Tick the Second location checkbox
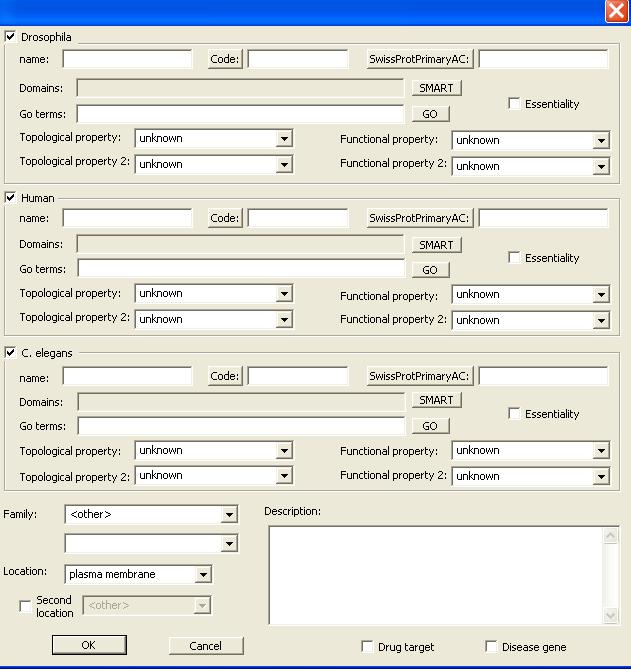Viewport: 631px width, 670px height. point(25,606)
